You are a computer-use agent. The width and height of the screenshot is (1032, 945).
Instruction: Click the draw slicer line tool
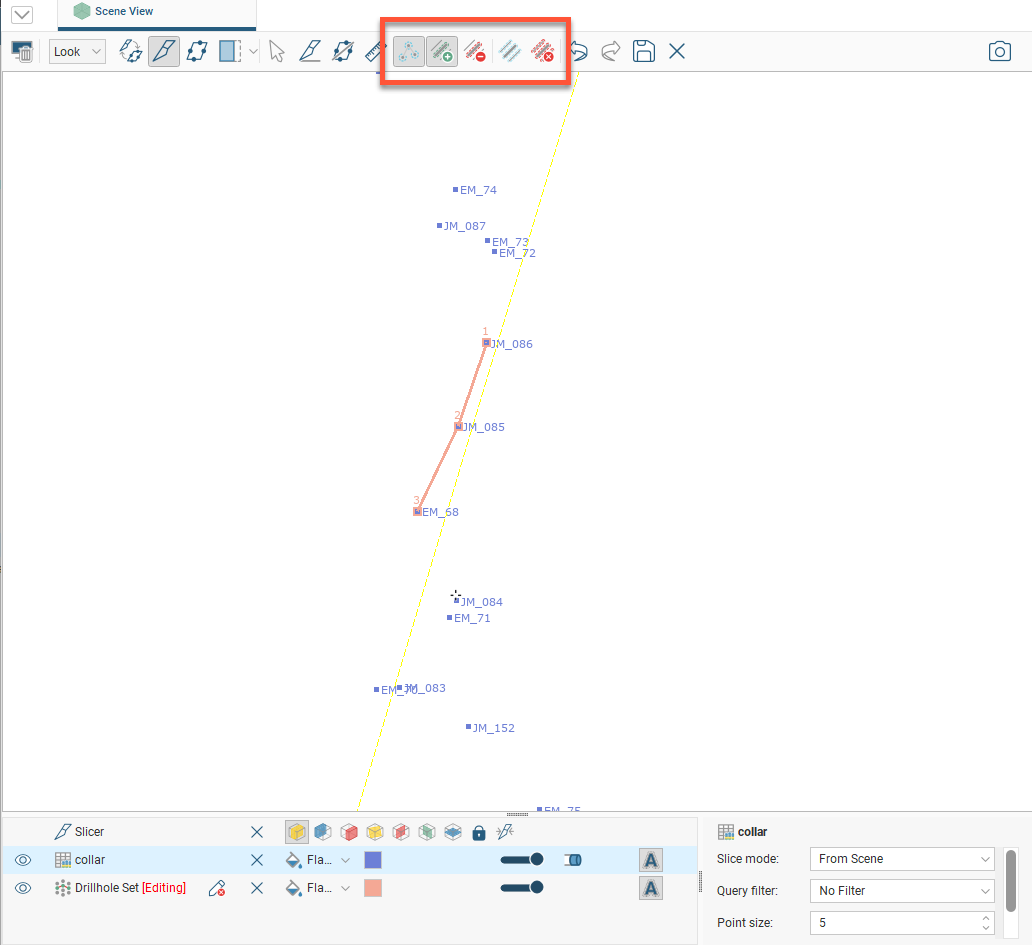pyautogui.click(x=309, y=51)
